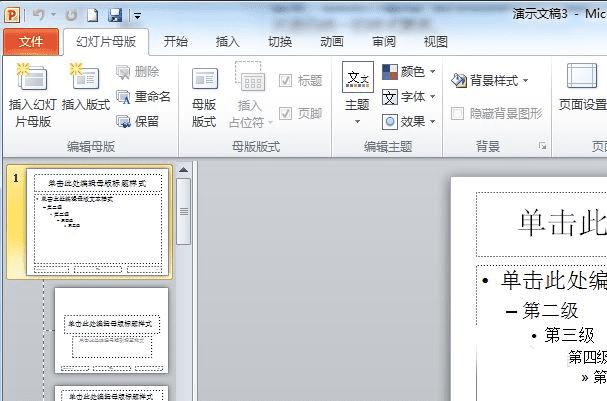
Task: Click the 保留 preserve master icon
Action: point(123,122)
